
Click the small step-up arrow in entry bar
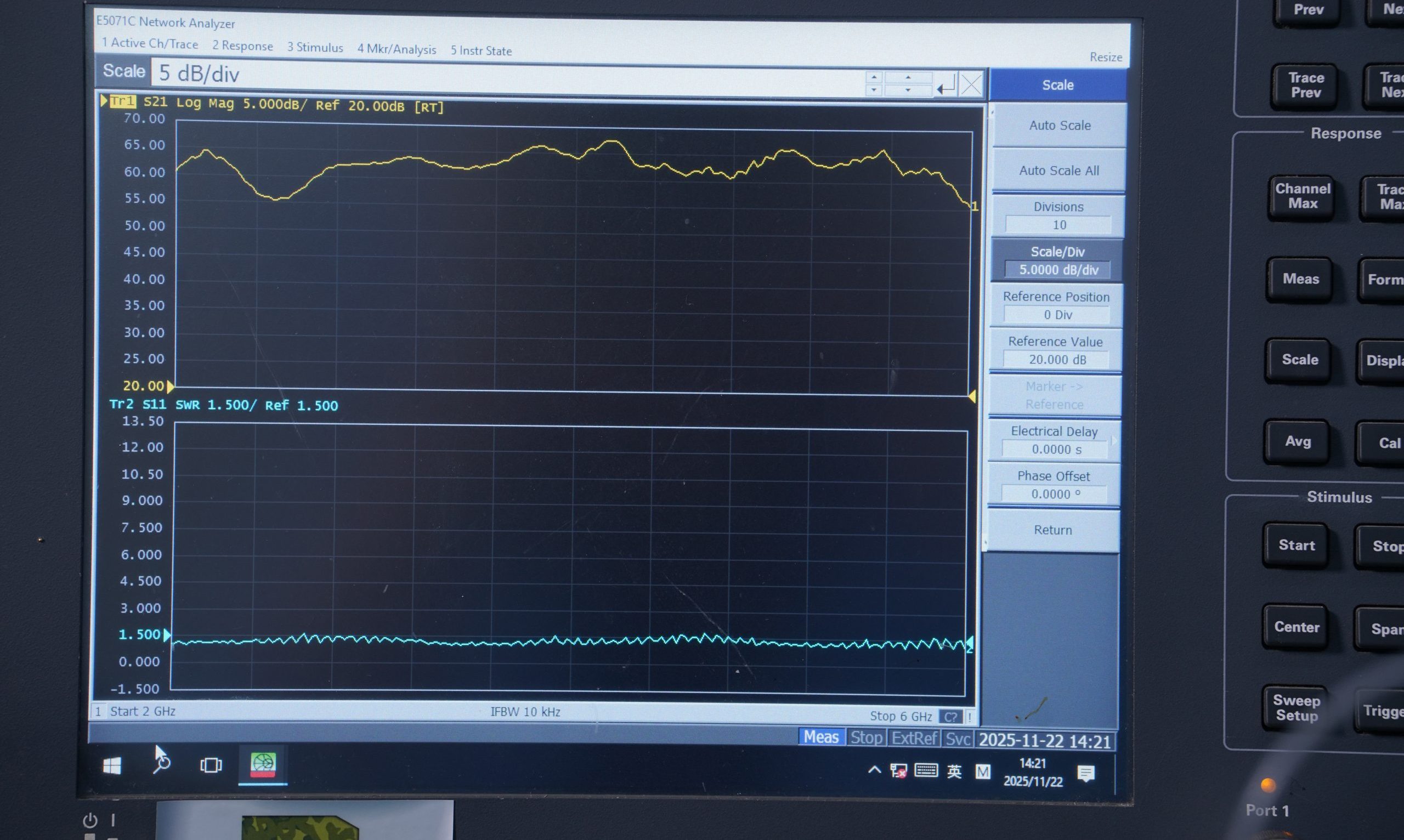point(874,77)
